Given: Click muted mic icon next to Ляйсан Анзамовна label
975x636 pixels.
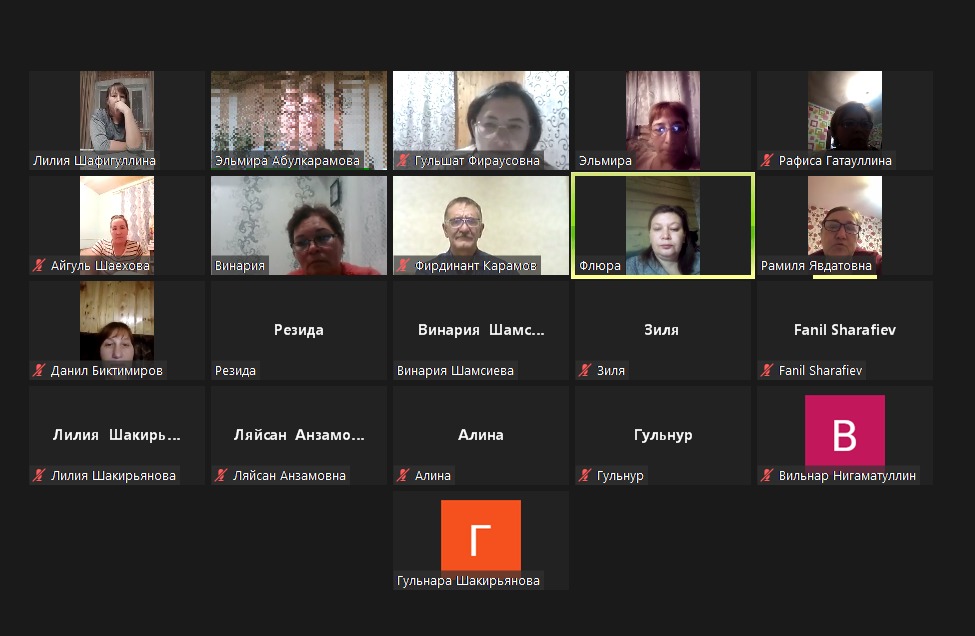Looking at the screenshot, I should (x=222, y=476).
